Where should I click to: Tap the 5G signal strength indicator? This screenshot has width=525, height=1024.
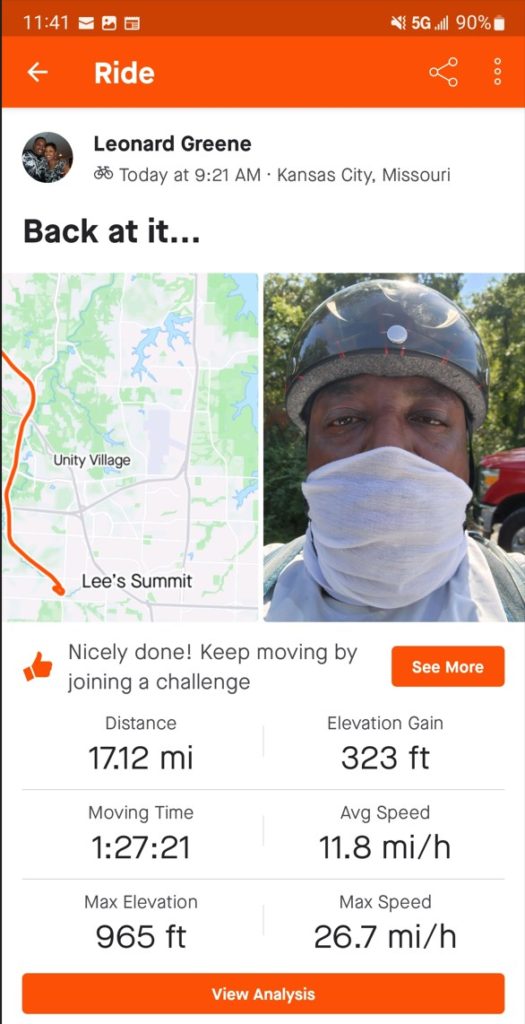point(432,24)
